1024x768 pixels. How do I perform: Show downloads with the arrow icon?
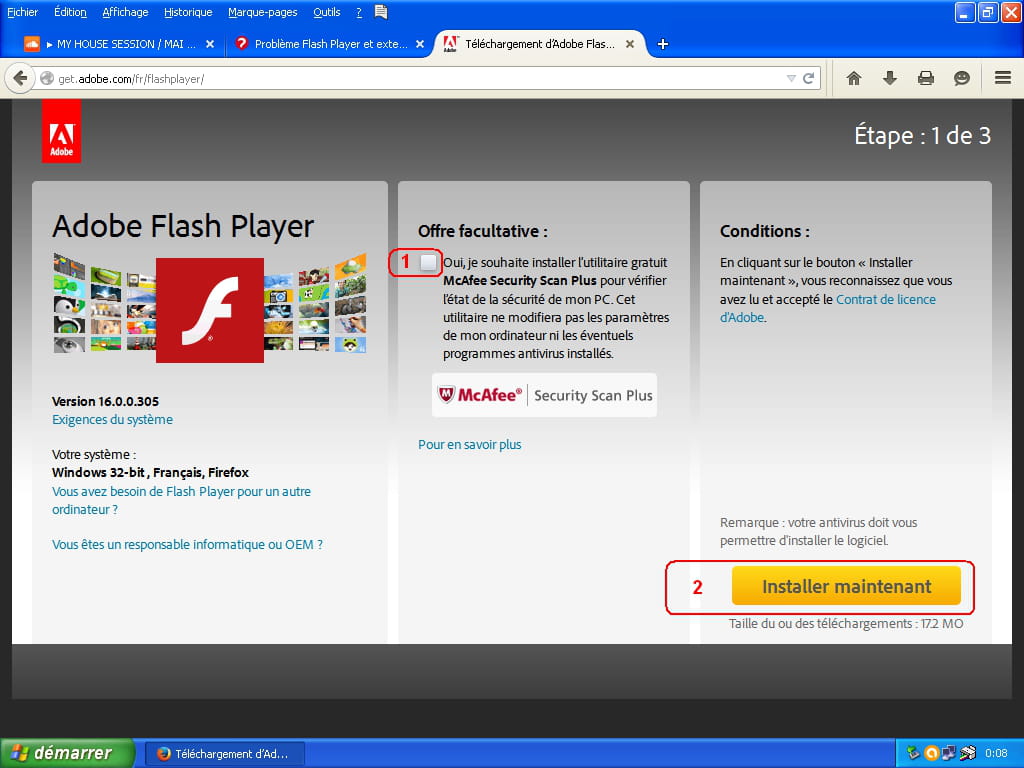pyautogui.click(x=890, y=78)
